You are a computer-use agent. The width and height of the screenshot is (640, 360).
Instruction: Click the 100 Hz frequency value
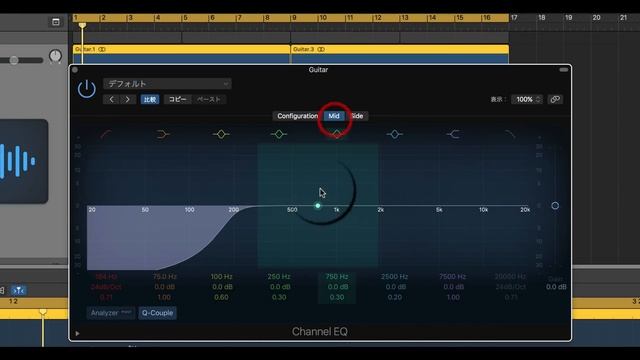click(221, 277)
